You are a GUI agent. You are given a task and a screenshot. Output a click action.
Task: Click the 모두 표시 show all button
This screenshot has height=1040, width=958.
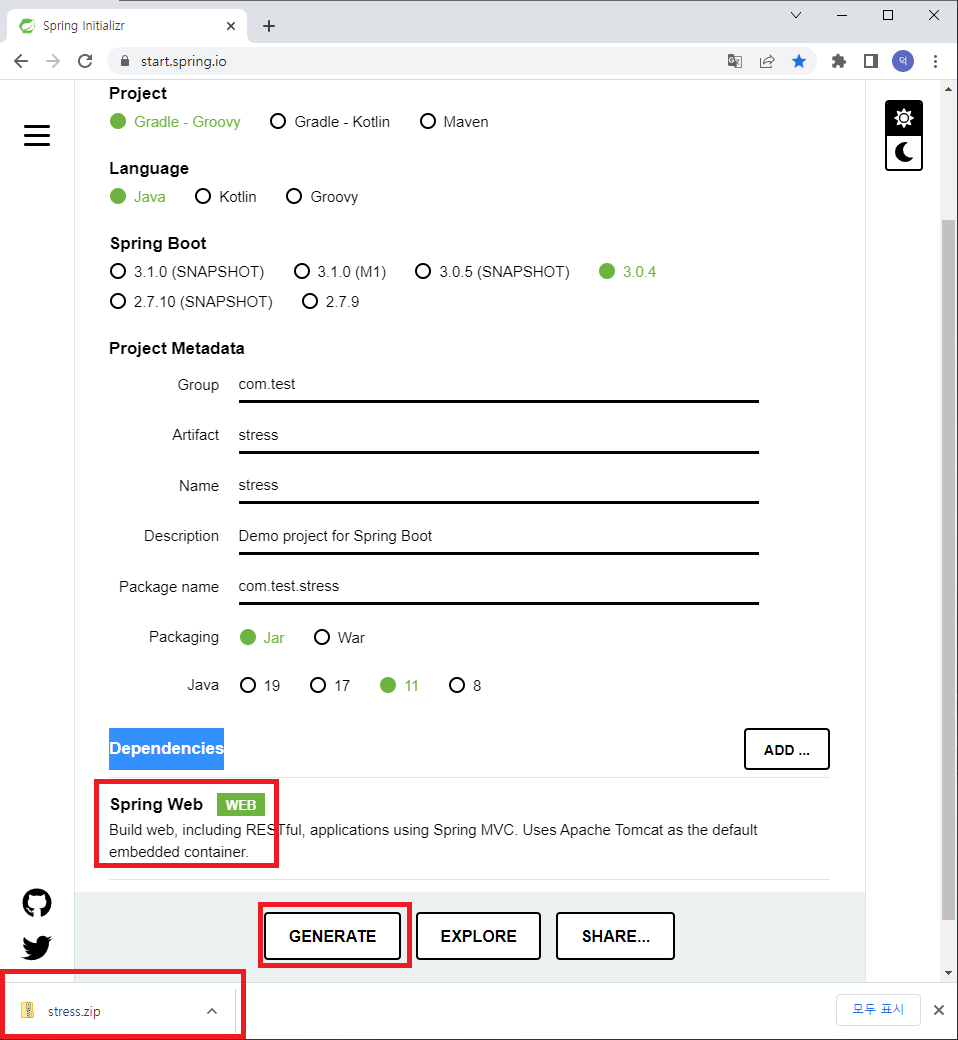878,1009
